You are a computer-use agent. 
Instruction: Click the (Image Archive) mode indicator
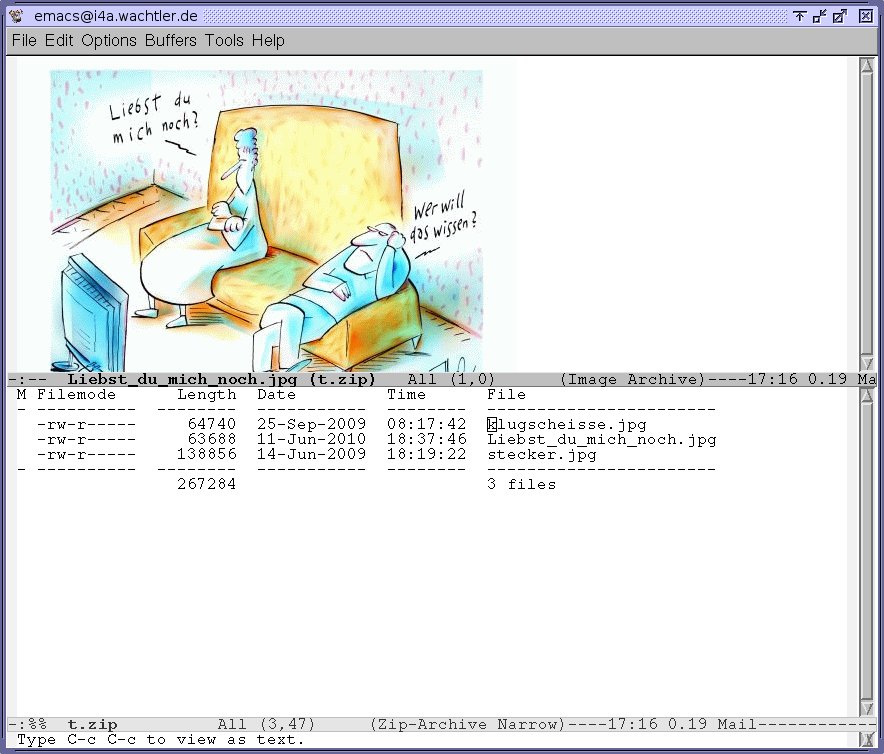click(633, 379)
